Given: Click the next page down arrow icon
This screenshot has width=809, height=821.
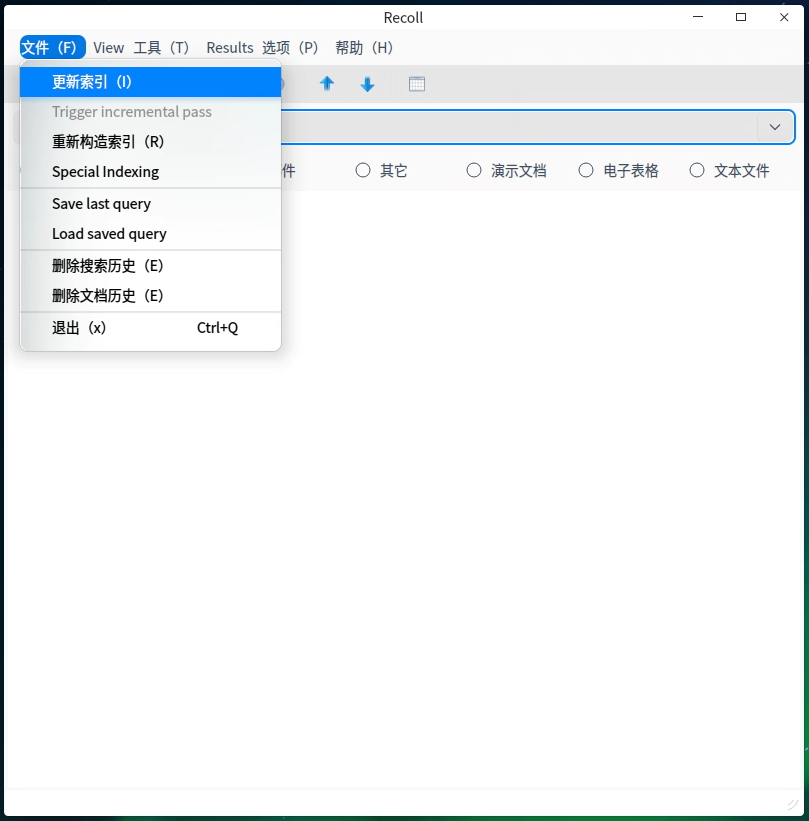Looking at the screenshot, I should (368, 84).
